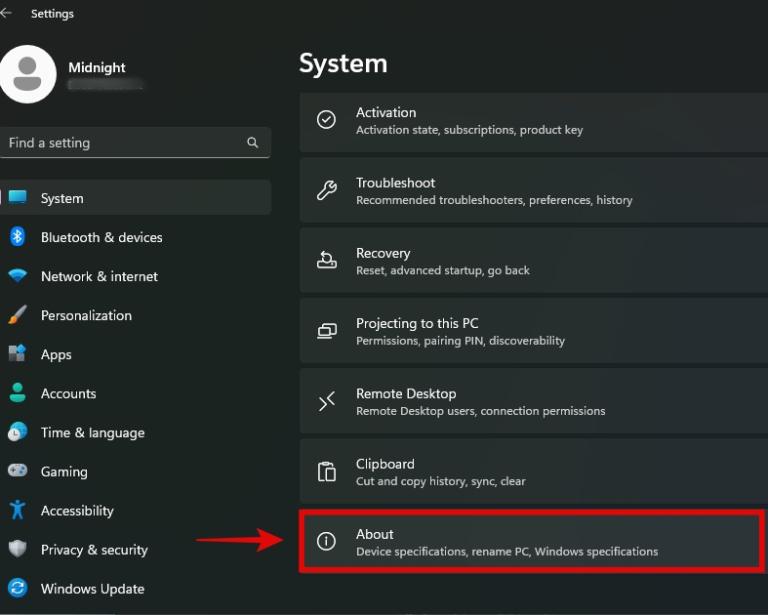Image resolution: width=768 pixels, height=615 pixels.
Task: Click the Privacy & security shield icon
Action: (17, 549)
